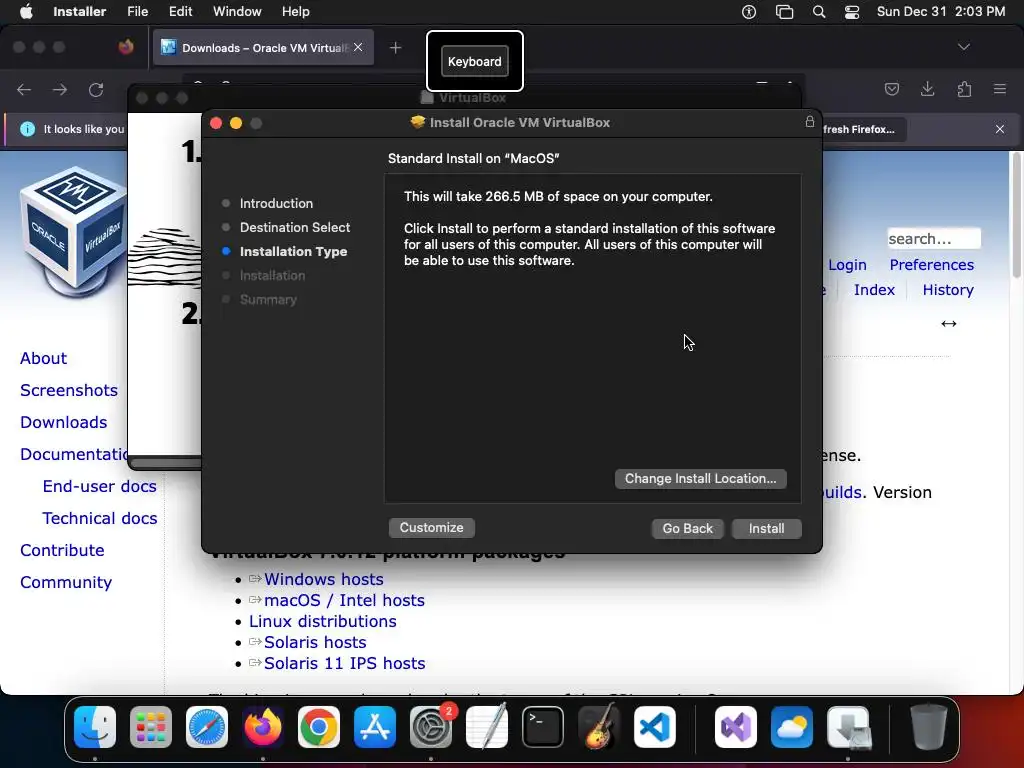Screen dimensions: 1024x768
Task: Click the Accessibility menu bar icon
Action: (749, 12)
